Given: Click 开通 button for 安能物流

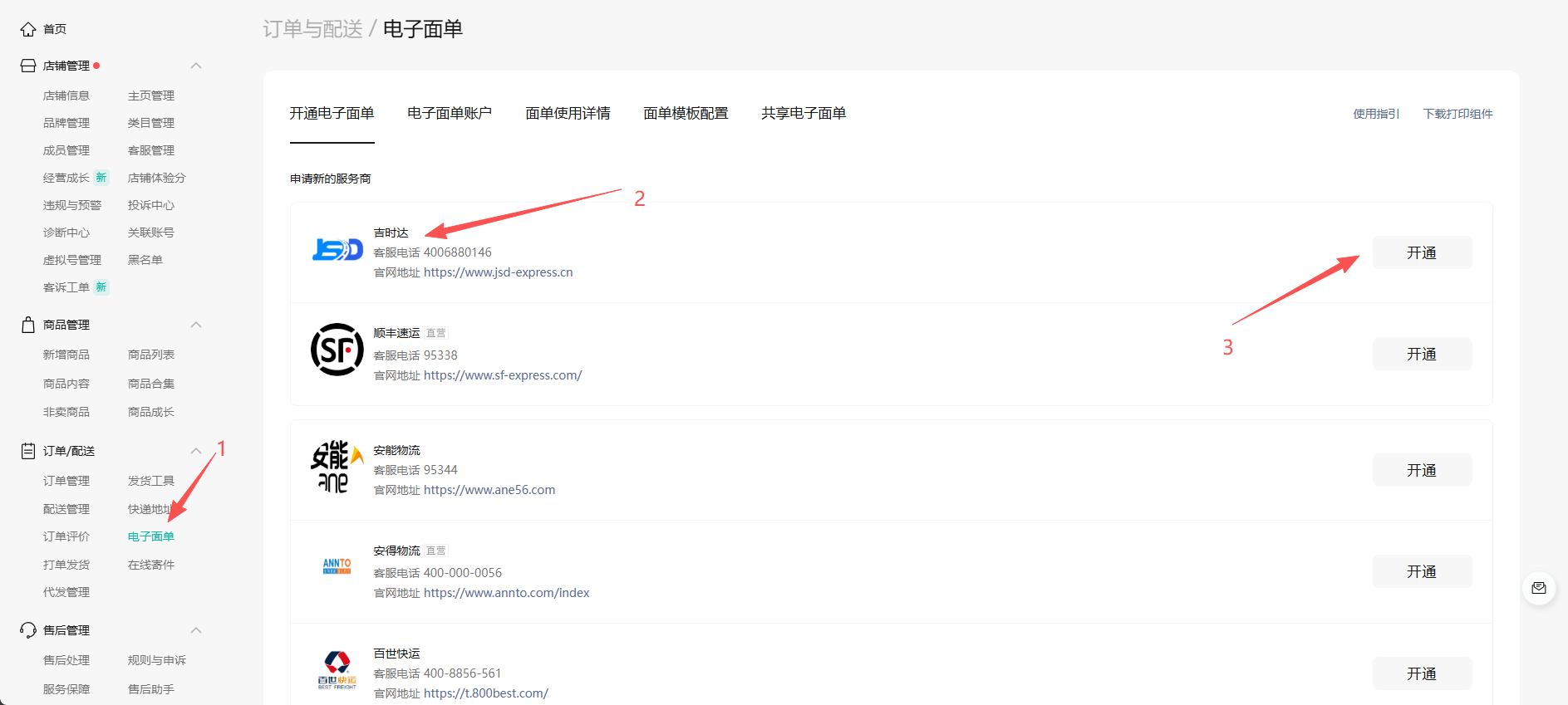Looking at the screenshot, I should pyautogui.click(x=1421, y=470).
